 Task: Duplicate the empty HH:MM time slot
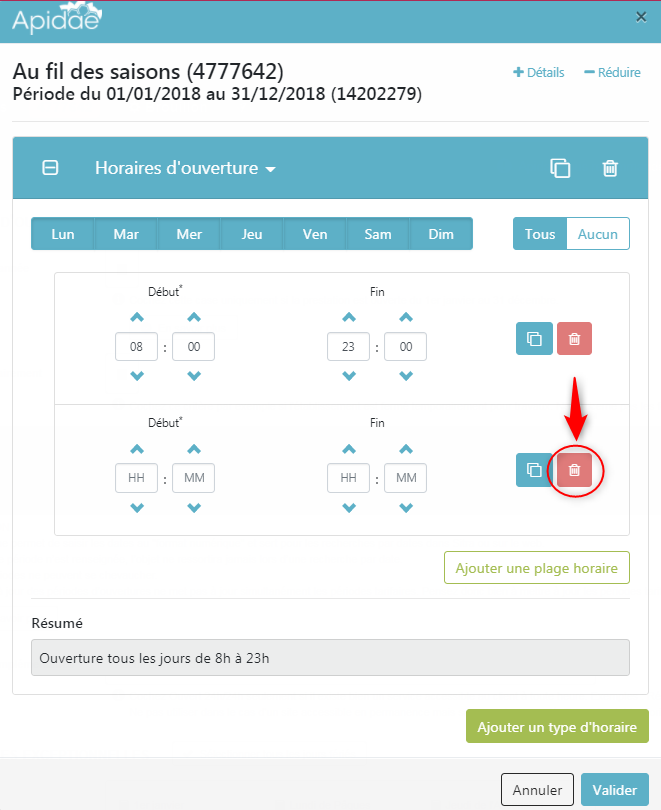[x=534, y=470]
